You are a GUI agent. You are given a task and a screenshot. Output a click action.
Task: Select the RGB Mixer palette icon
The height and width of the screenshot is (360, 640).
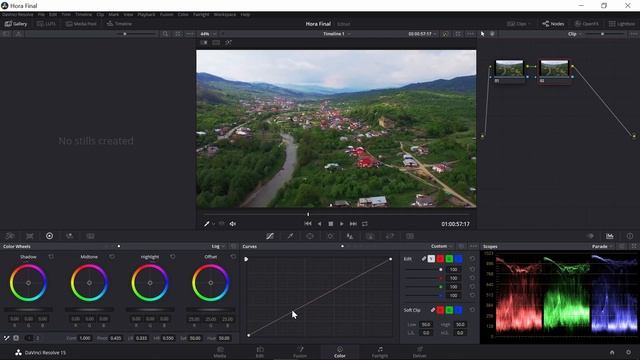pyautogui.click(x=69, y=236)
